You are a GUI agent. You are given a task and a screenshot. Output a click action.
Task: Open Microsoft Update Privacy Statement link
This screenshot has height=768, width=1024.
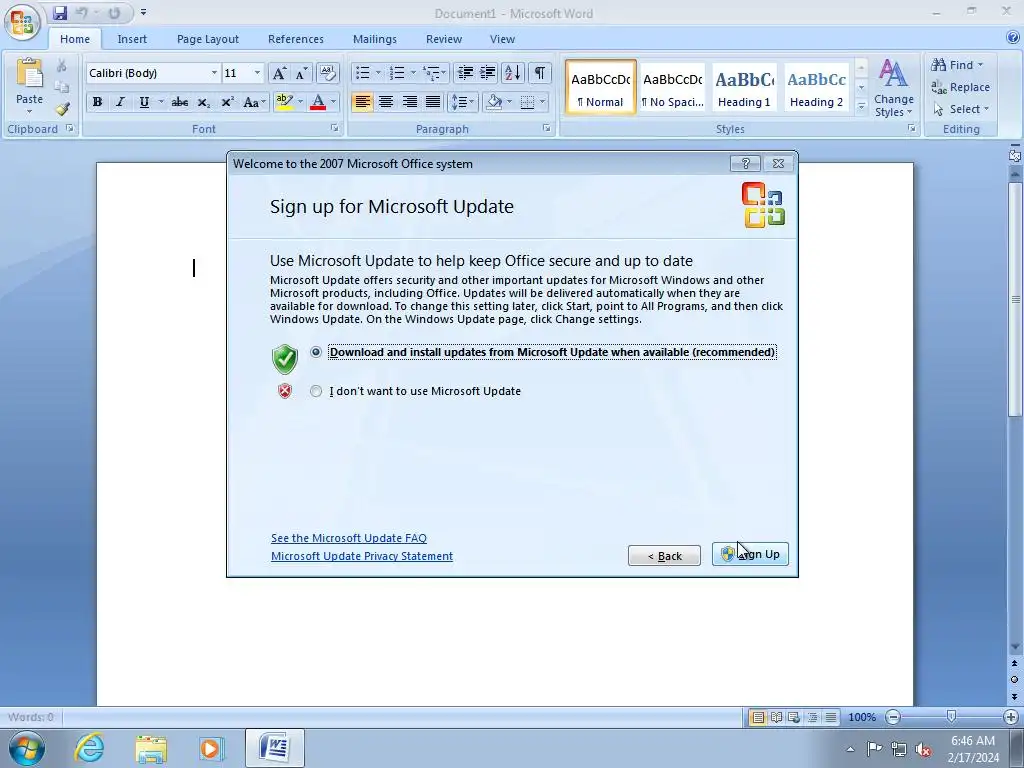click(362, 556)
